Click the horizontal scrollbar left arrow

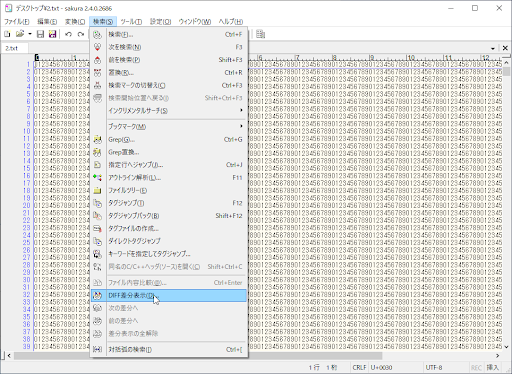coord(9,356)
